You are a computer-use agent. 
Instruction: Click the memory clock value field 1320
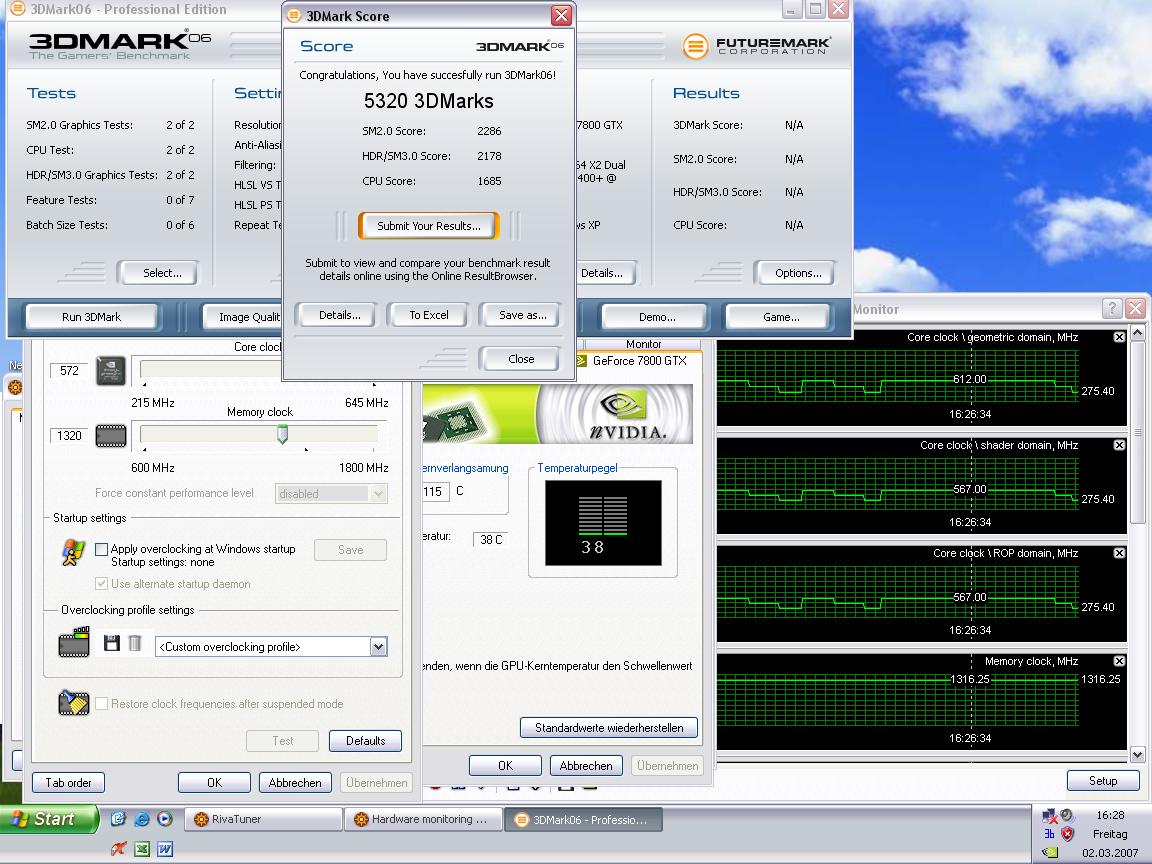pyautogui.click(x=69, y=436)
